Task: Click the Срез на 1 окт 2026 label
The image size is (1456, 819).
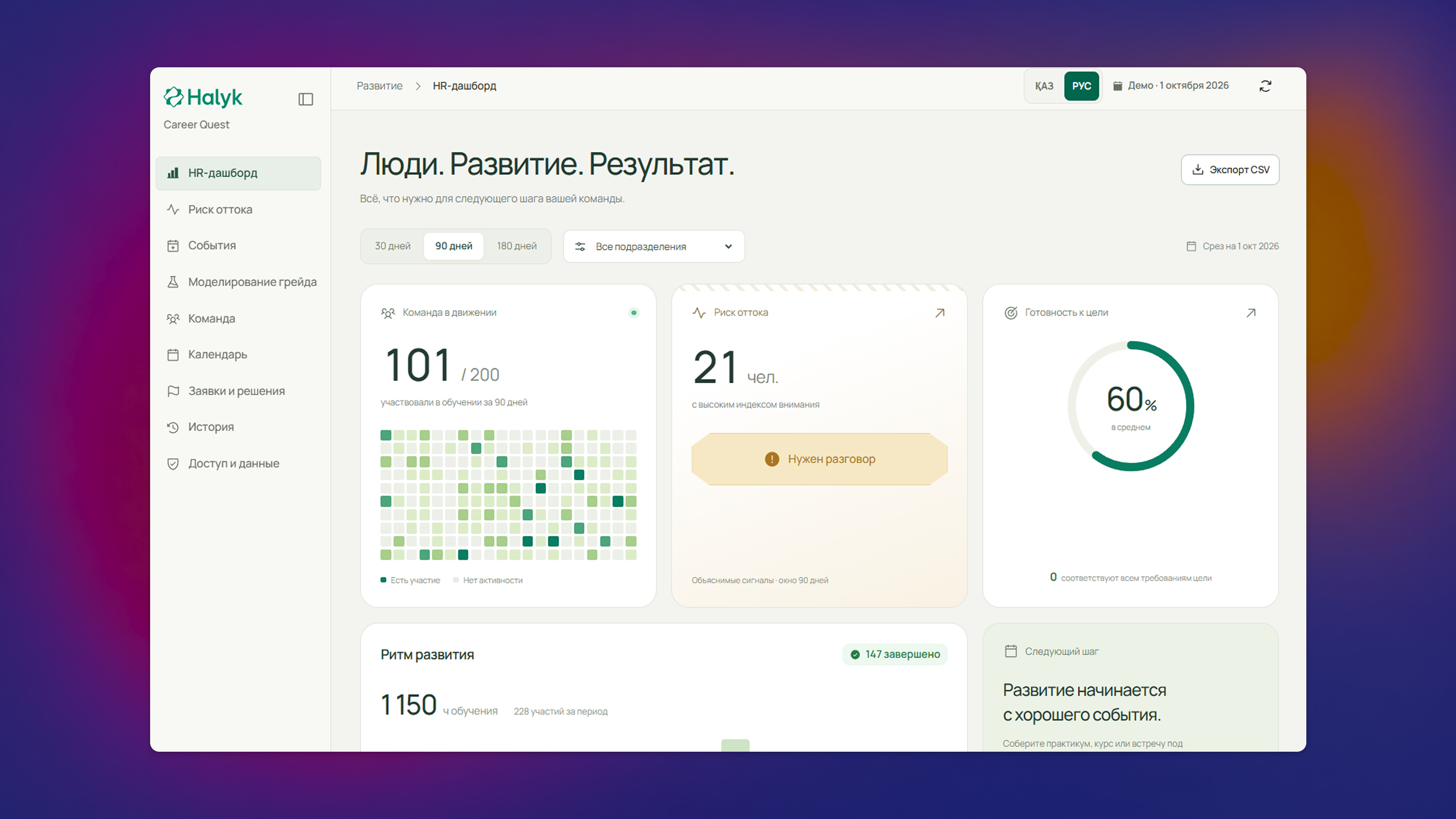Action: click(1240, 246)
